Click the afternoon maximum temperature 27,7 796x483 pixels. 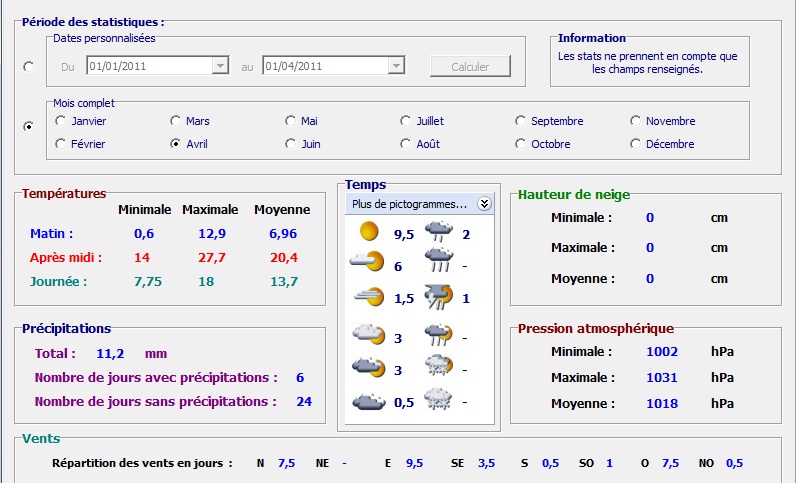(212, 257)
